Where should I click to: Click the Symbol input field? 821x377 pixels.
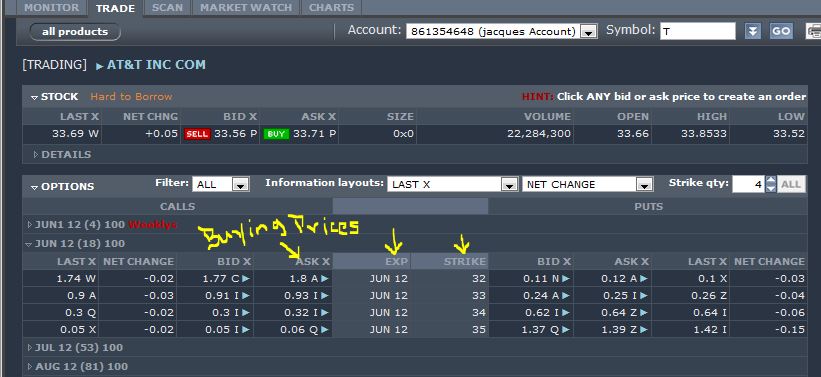click(697, 31)
